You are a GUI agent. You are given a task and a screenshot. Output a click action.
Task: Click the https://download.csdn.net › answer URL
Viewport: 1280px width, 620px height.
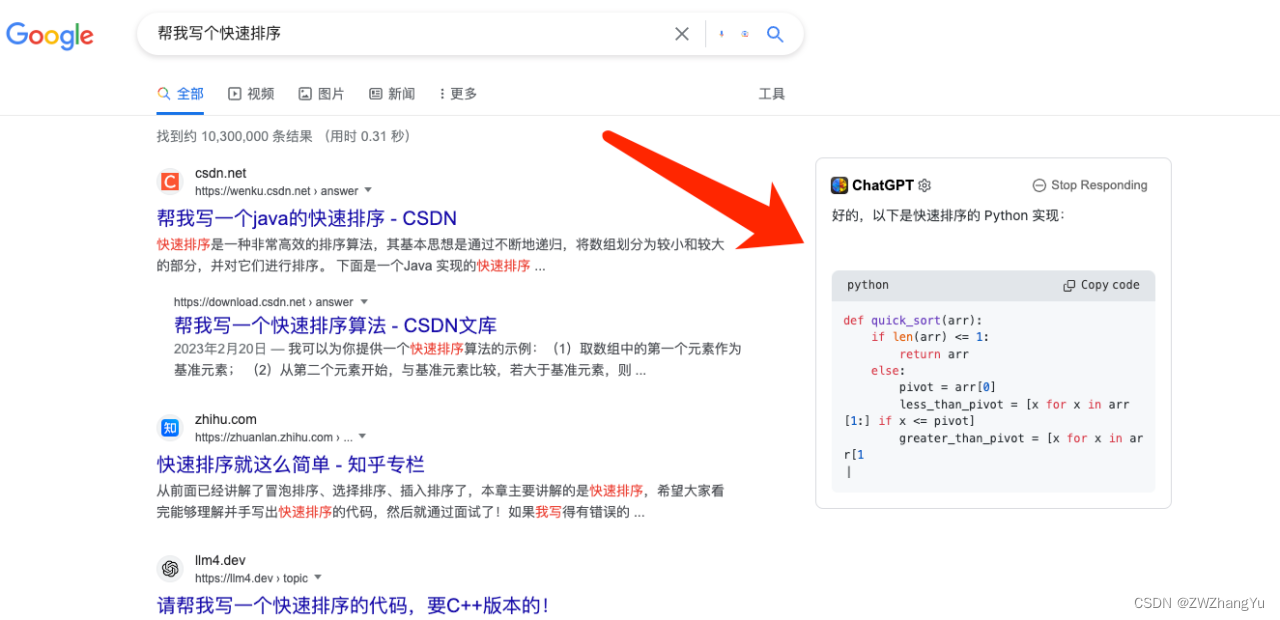[x=264, y=302]
